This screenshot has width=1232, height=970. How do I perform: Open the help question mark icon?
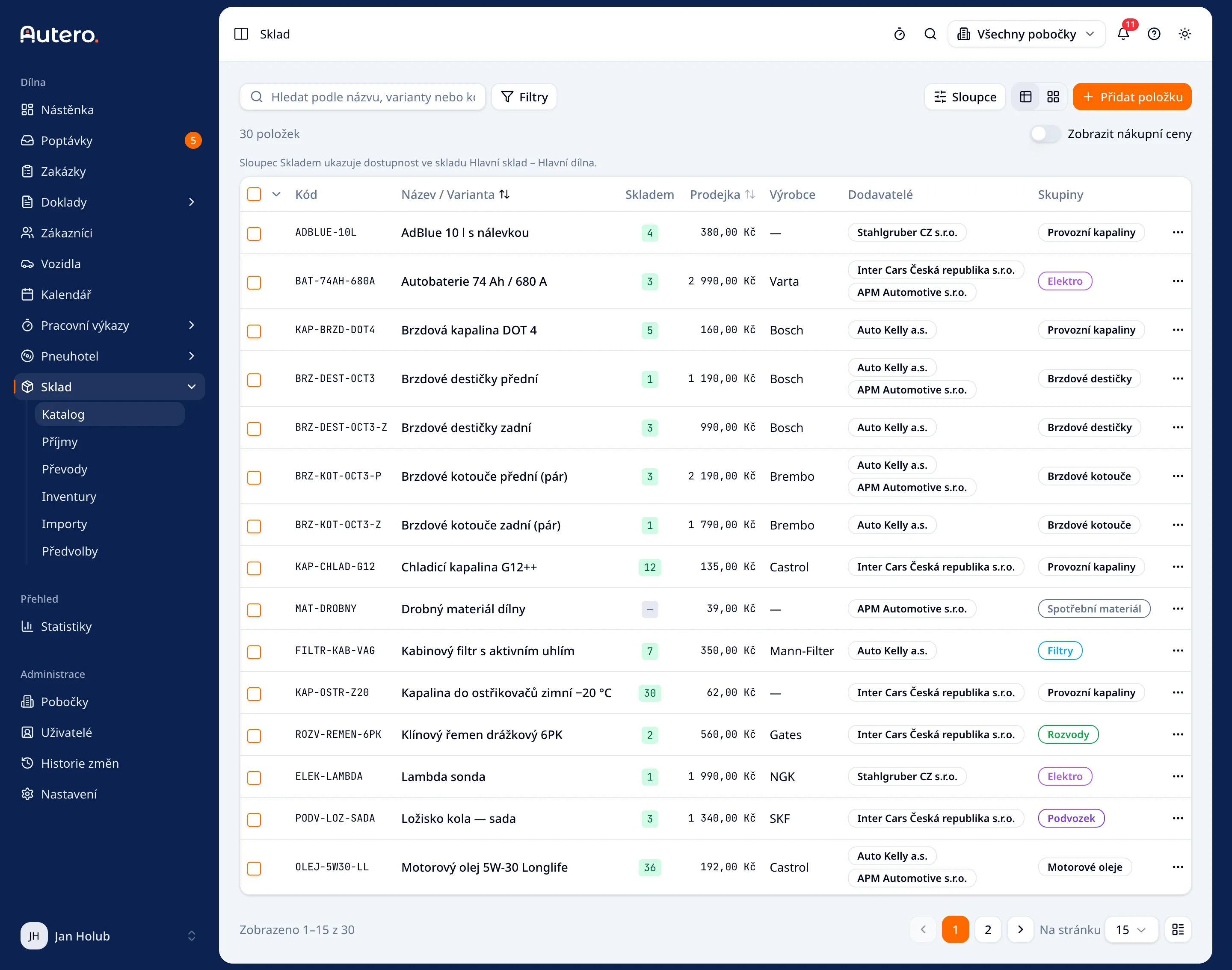(1154, 34)
